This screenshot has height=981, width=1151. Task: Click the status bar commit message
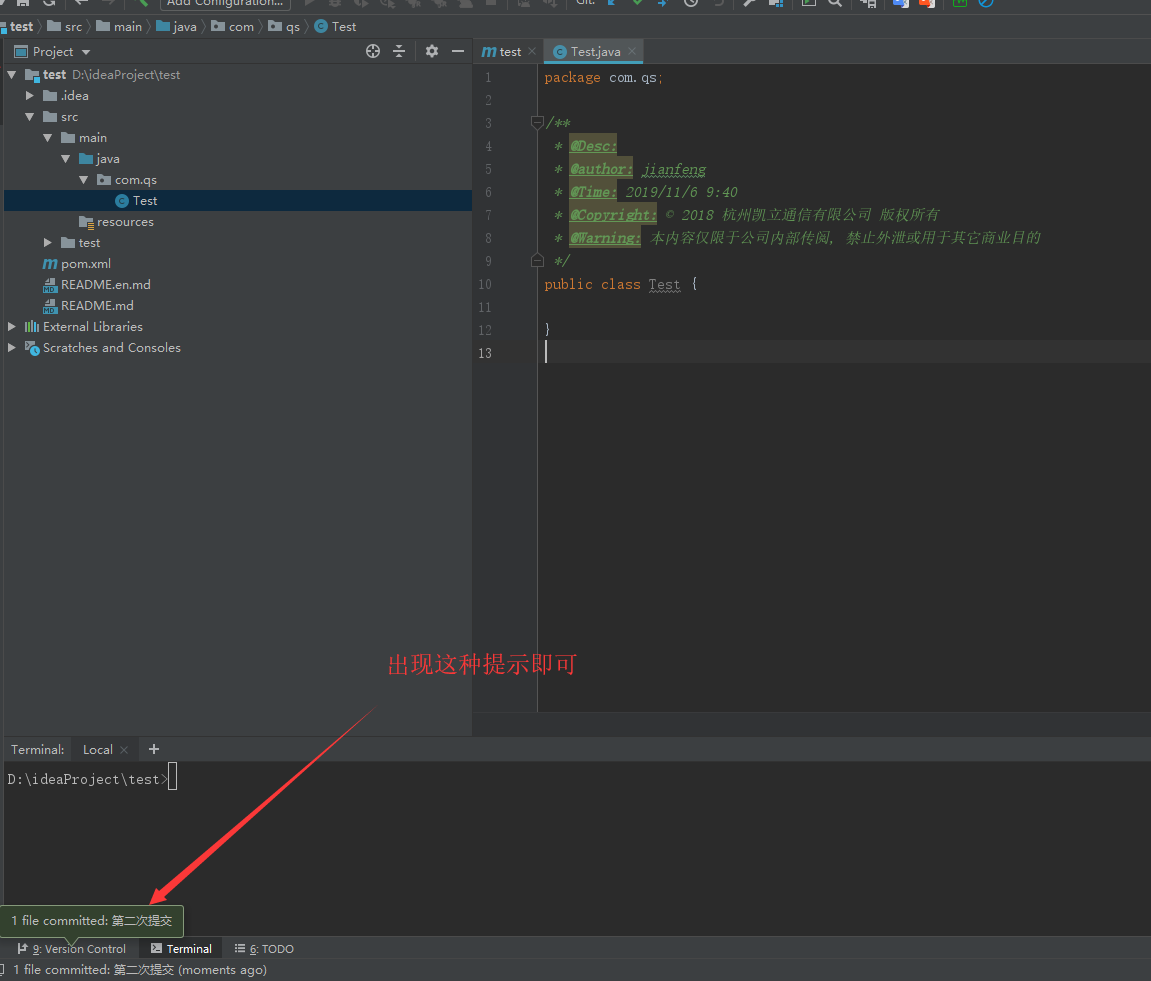coord(139,970)
